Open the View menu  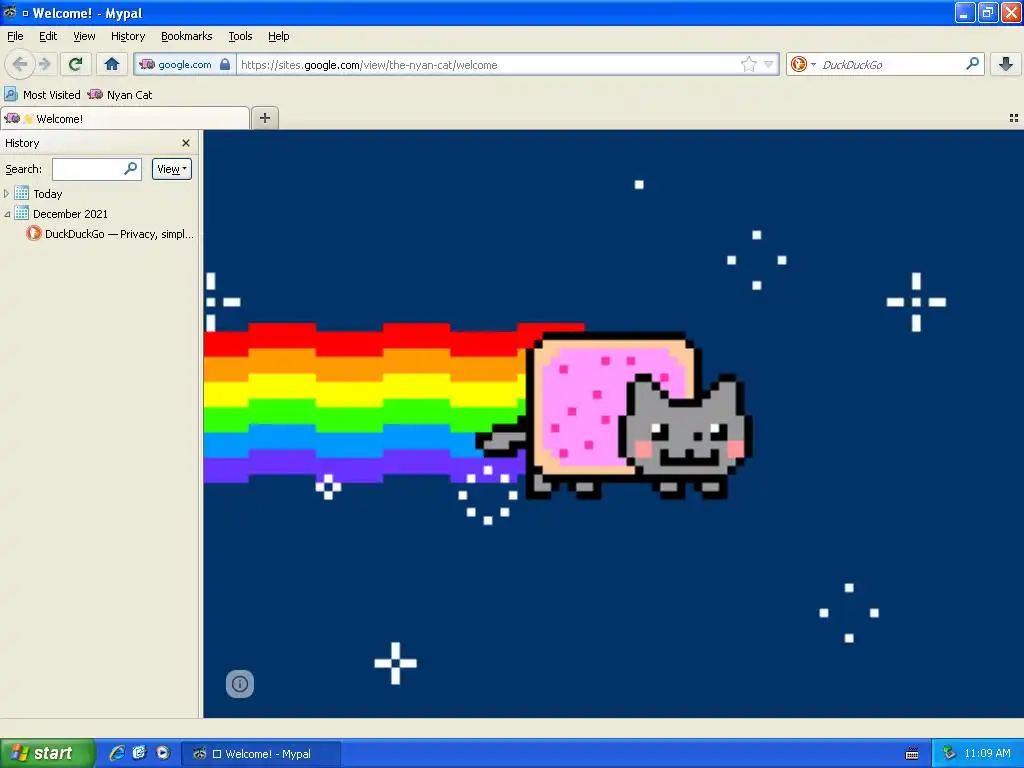click(84, 36)
